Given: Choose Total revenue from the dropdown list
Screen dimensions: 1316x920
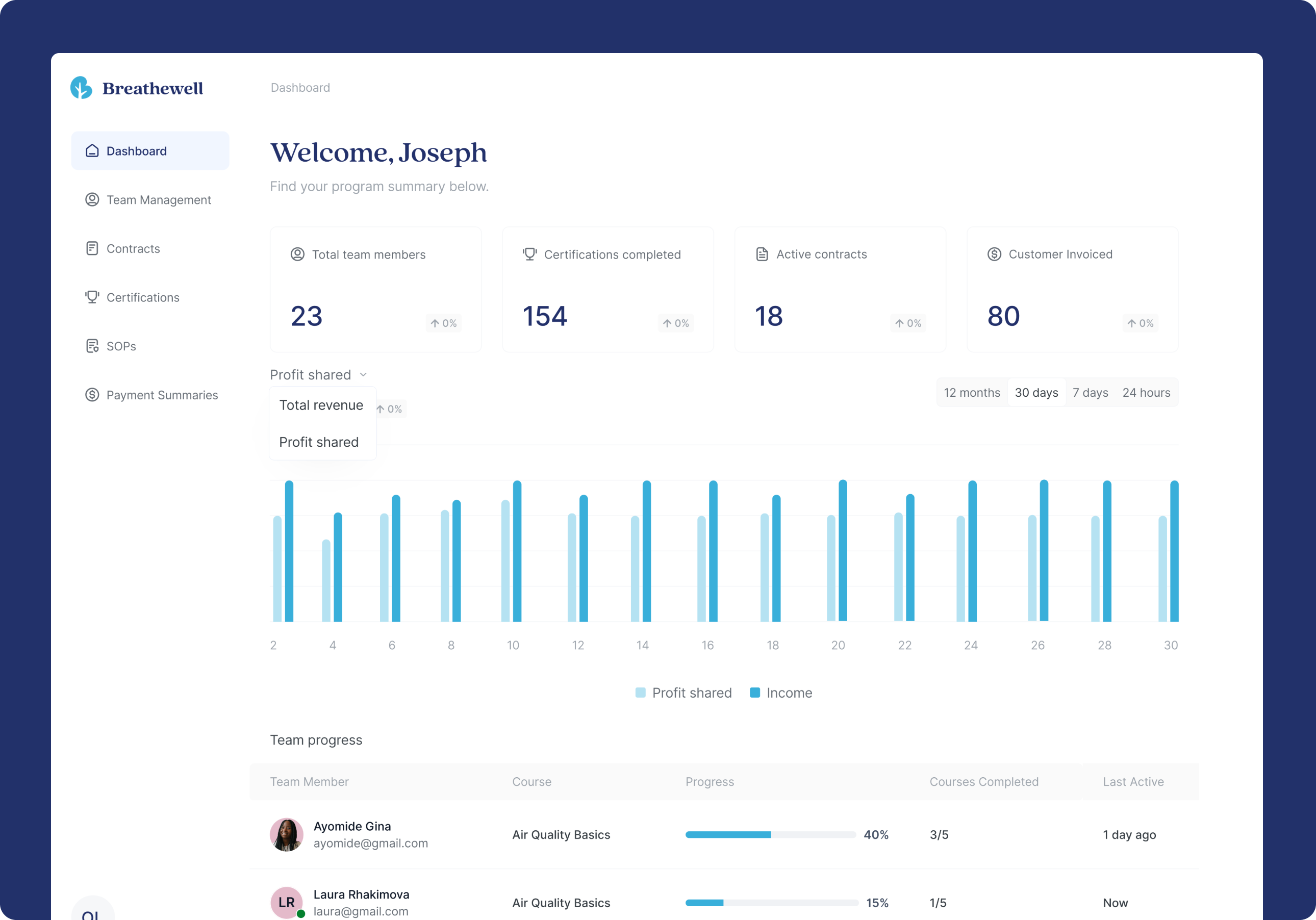Looking at the screenshot, I should (x=321, y=405).
